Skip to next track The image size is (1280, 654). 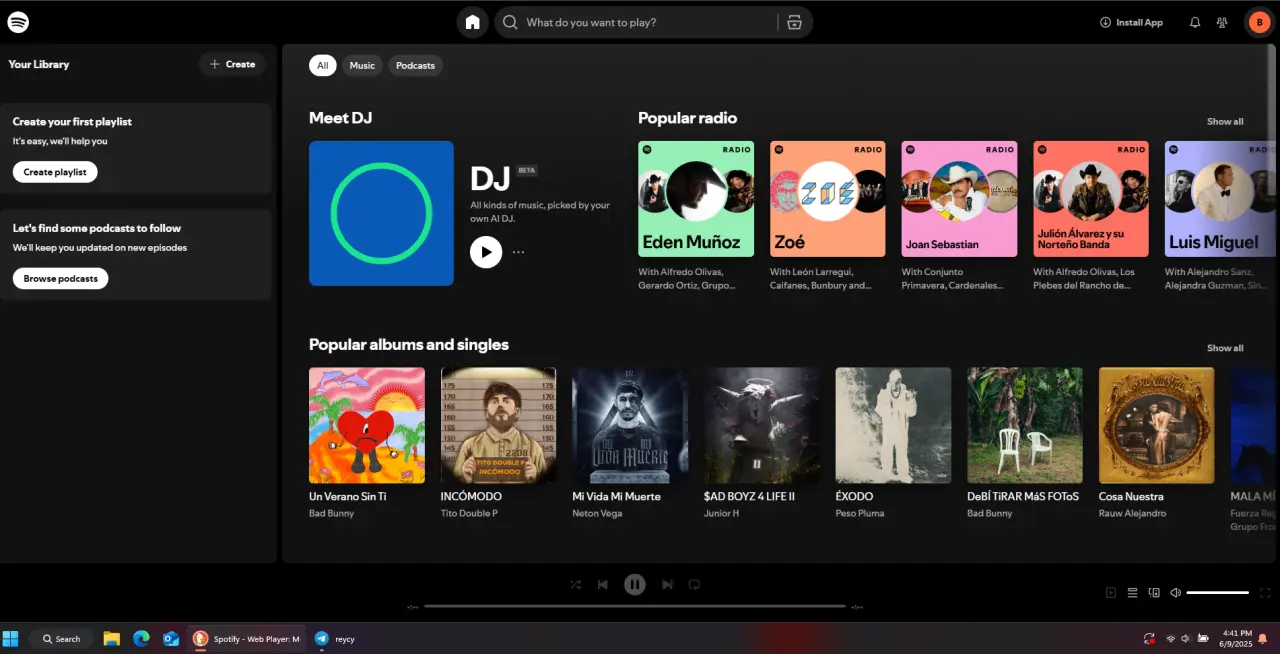coord(667,585)
